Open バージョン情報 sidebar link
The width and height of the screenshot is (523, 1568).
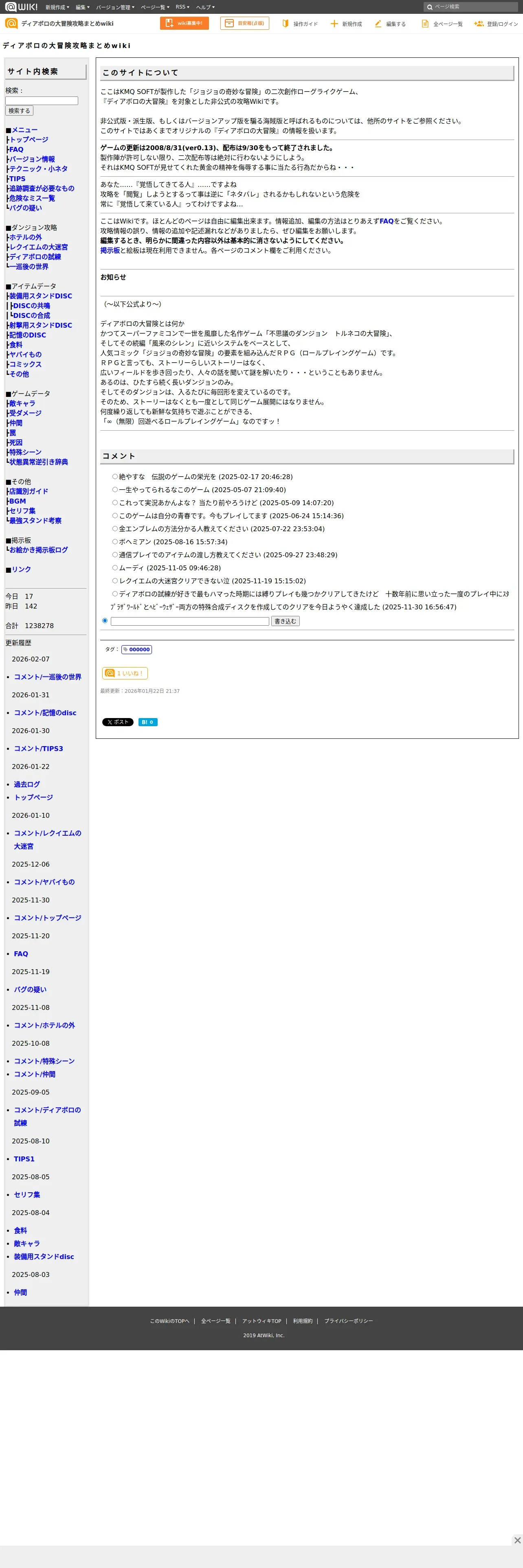tap(32, 160)
